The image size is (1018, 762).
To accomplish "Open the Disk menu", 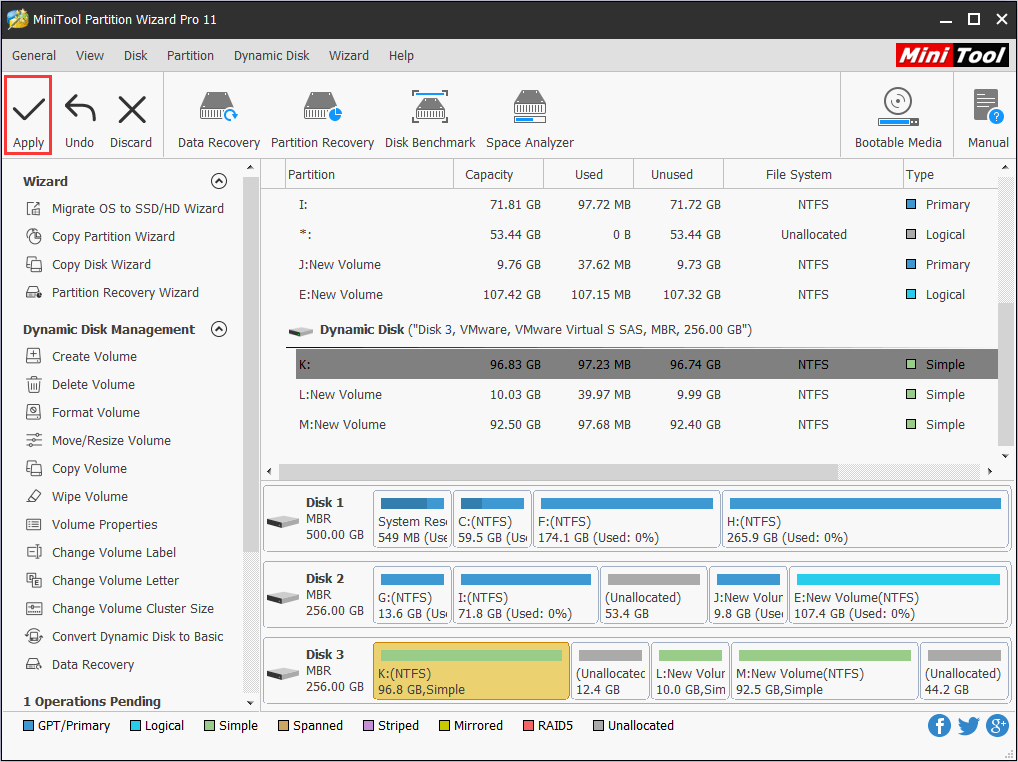I will (x=136, y=56).
